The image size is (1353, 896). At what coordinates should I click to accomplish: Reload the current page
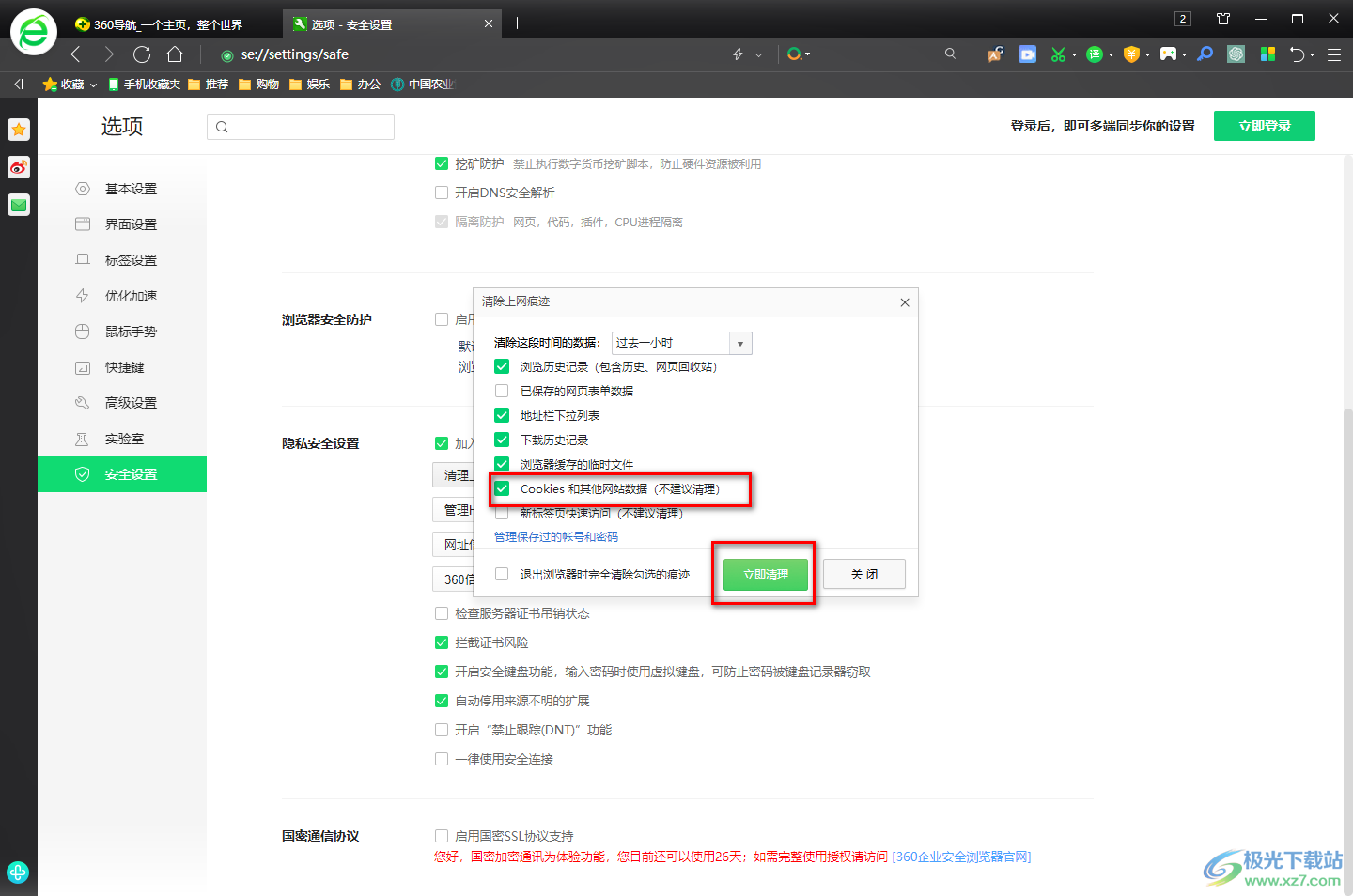point(142,54)
